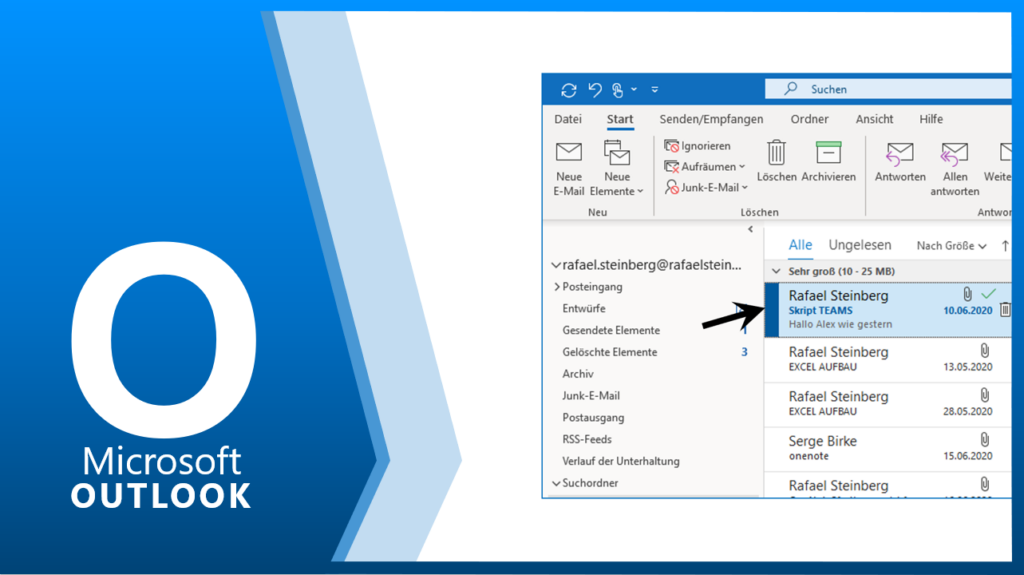
Task: Show Alle messages filter
Action: pos(800,245)
